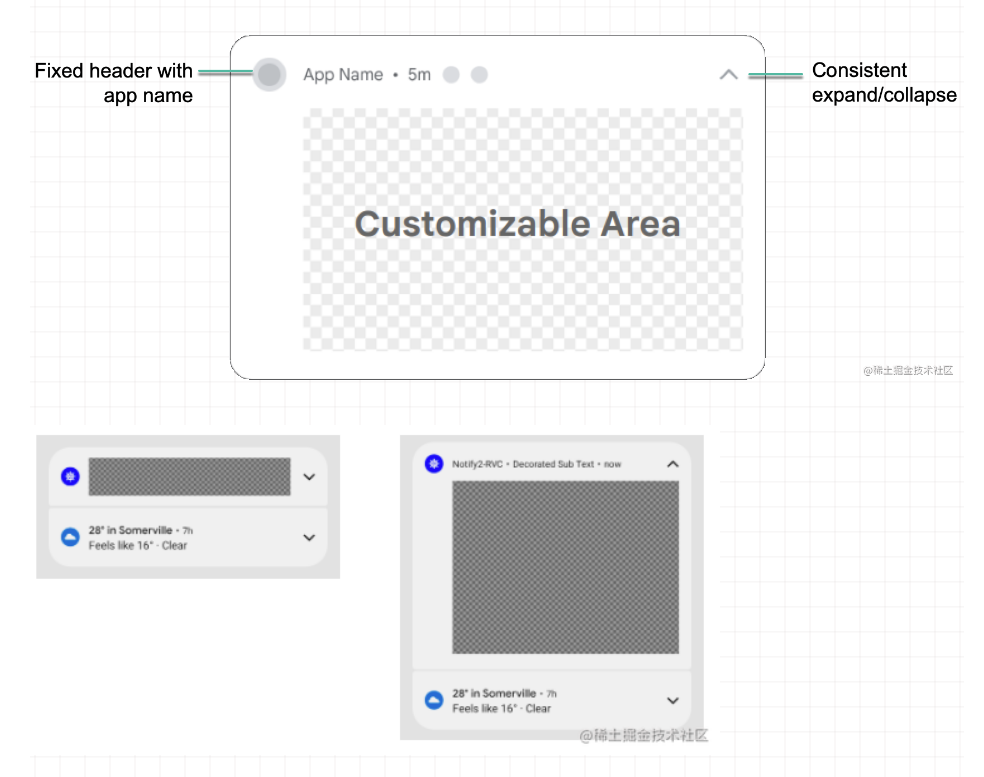Click large checkered custom view in the Notify2-RVC notification
Image resolution: width=984 pixels, height=777 pixels.
(x=565, y=567)
